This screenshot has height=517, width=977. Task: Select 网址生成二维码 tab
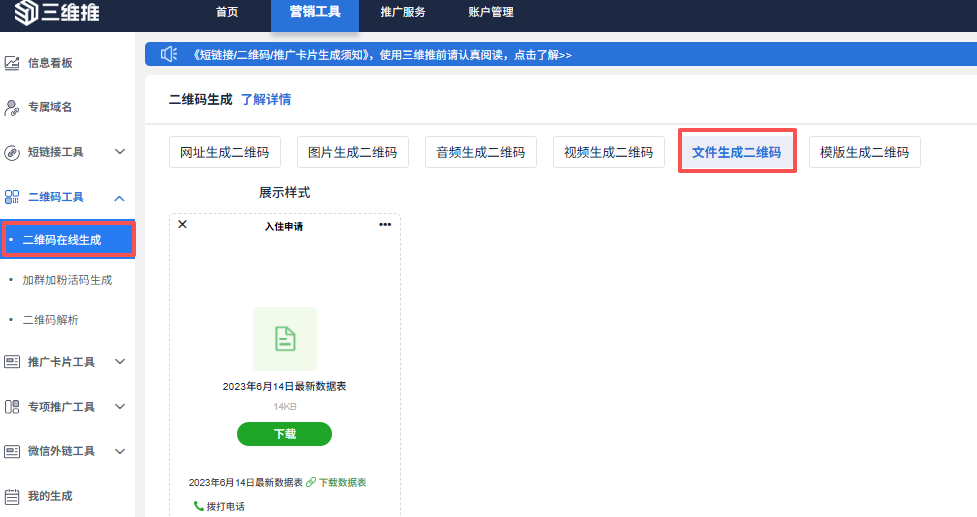click(x=225, y=152)
